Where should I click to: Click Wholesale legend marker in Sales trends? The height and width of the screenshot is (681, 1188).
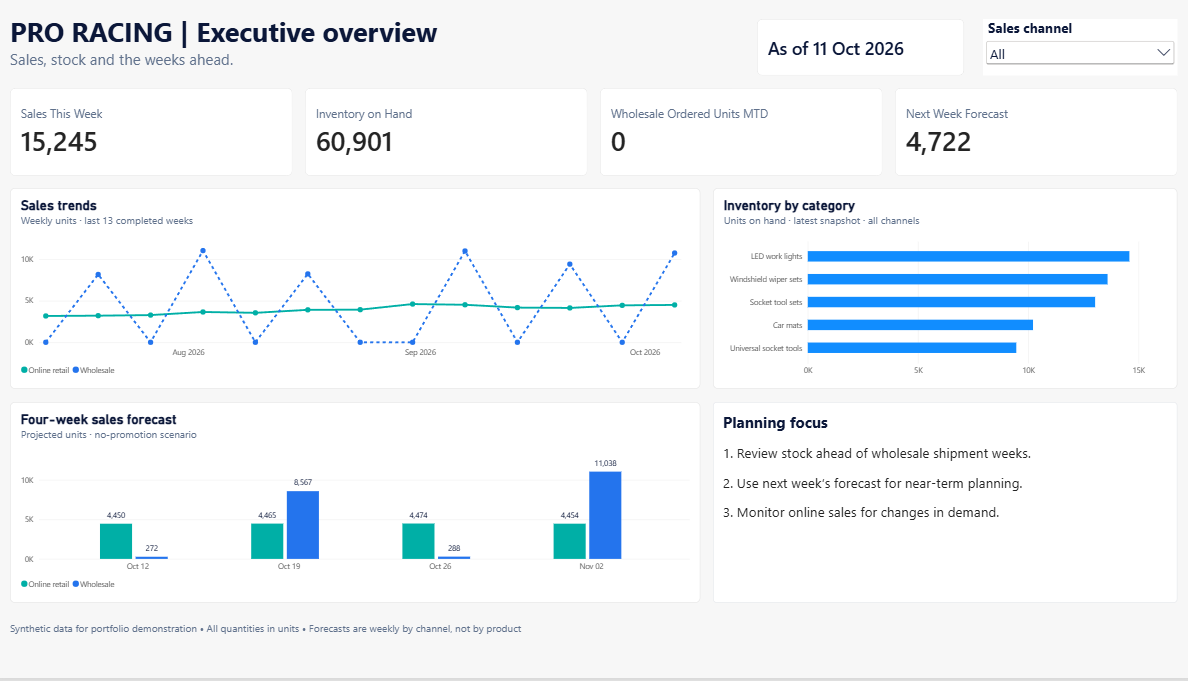pyautogui.click(x=76, y=370)
